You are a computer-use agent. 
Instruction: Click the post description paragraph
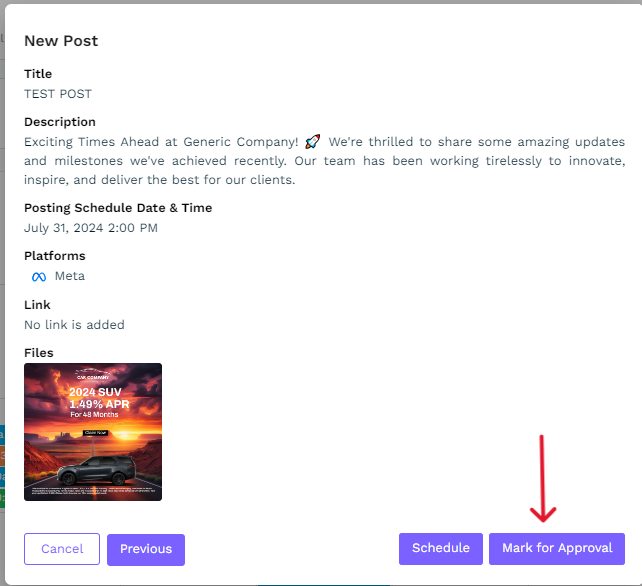point(325,161)
